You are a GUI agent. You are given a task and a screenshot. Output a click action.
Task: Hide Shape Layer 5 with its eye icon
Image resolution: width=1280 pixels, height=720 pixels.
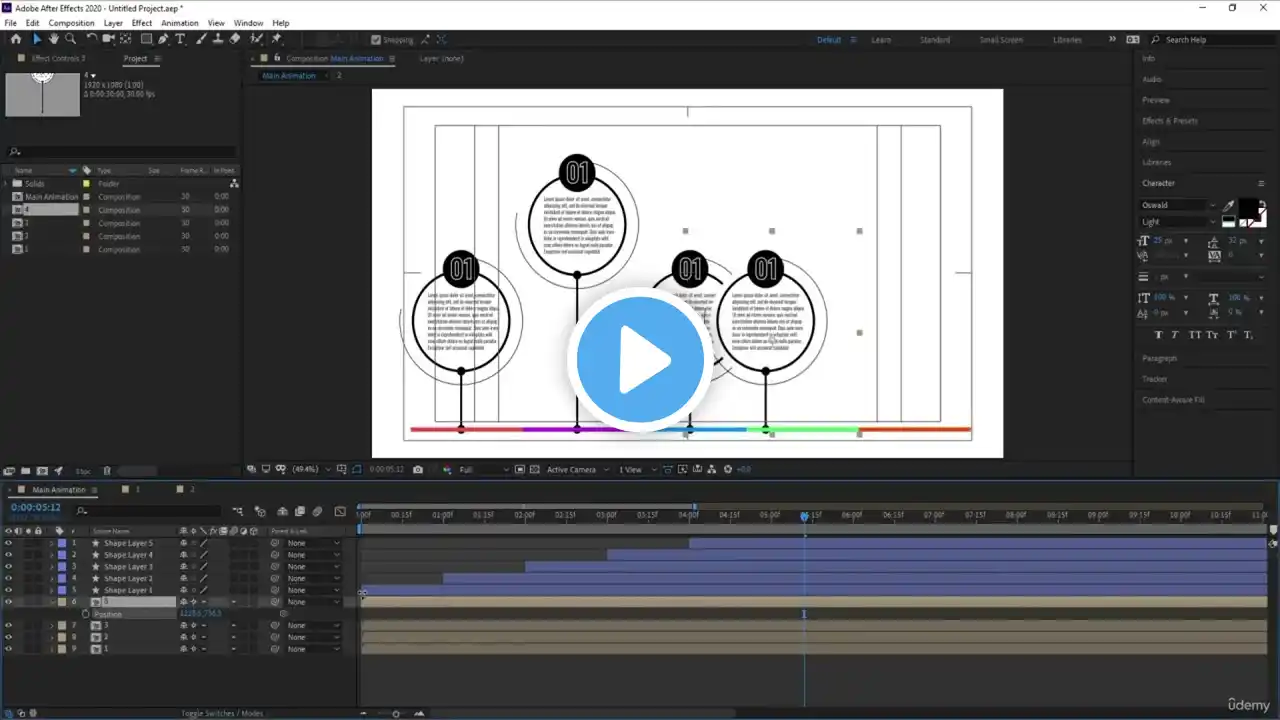click(9, 543)
